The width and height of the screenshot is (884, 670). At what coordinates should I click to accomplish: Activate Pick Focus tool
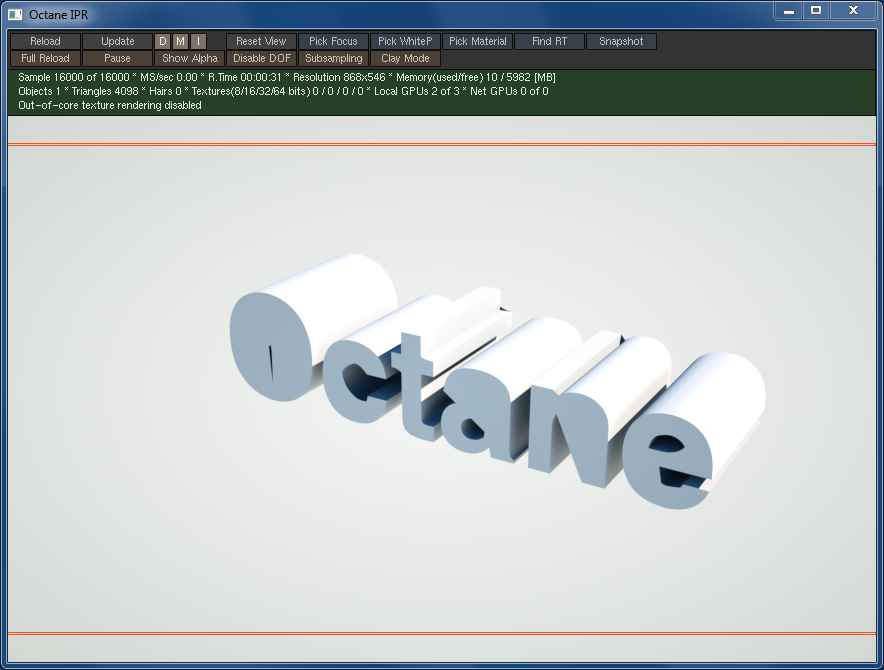point(333,41)
